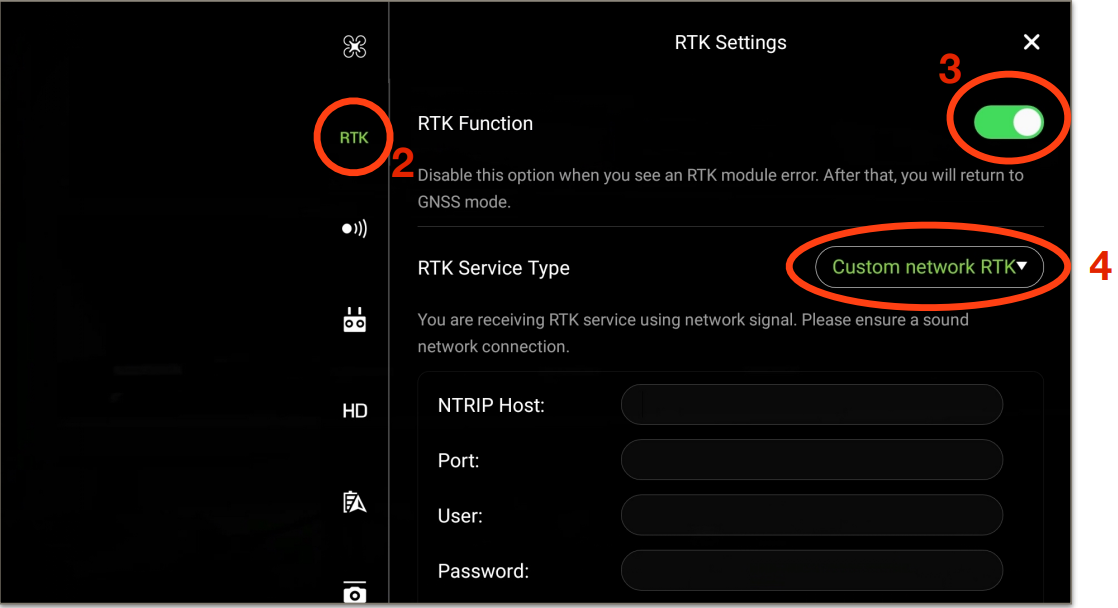Screen dimensions: 1118x608
Task: Click the NTRIP Host label
Action: coord(491,406)
